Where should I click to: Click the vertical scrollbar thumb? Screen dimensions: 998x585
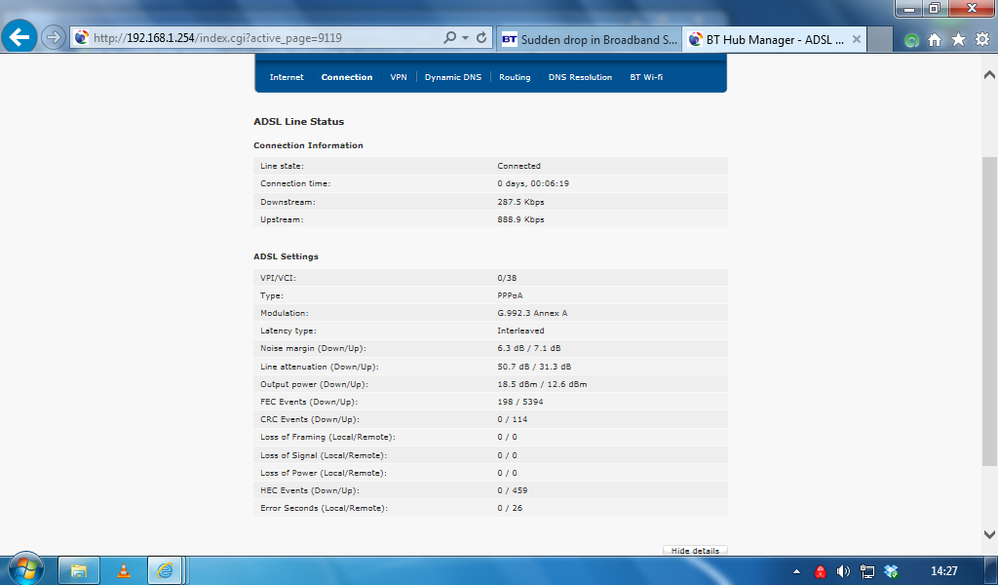click(x=989, y=311)
